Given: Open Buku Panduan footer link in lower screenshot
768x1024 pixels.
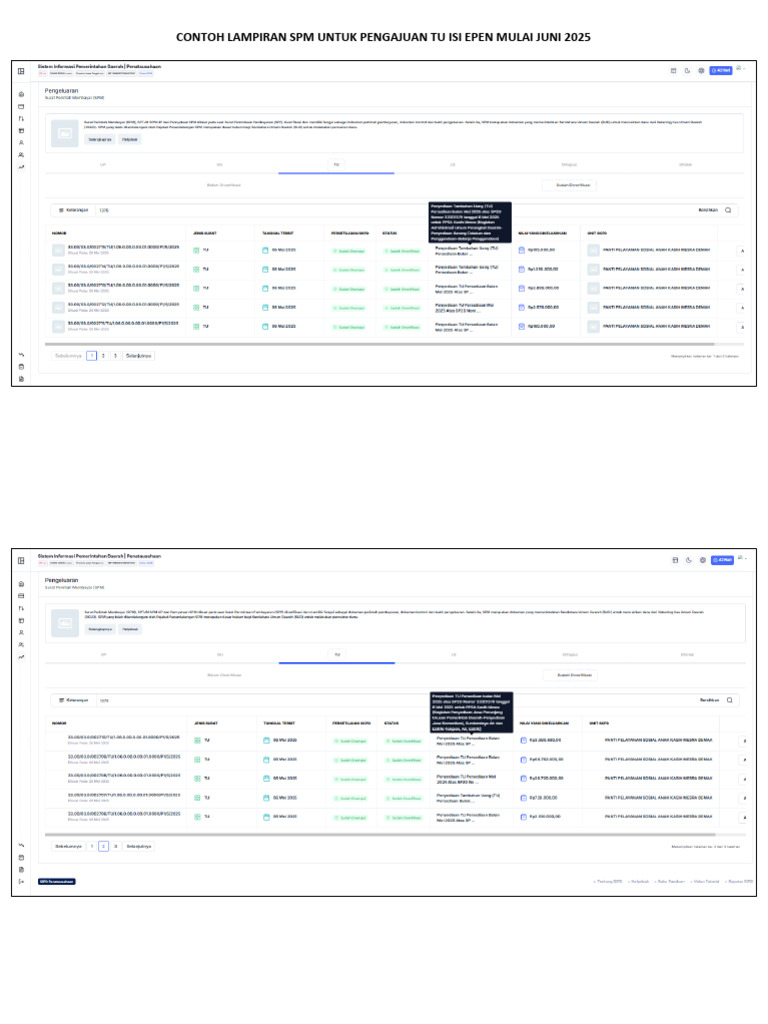Looking at the screenshot, I should click(671, 882).
